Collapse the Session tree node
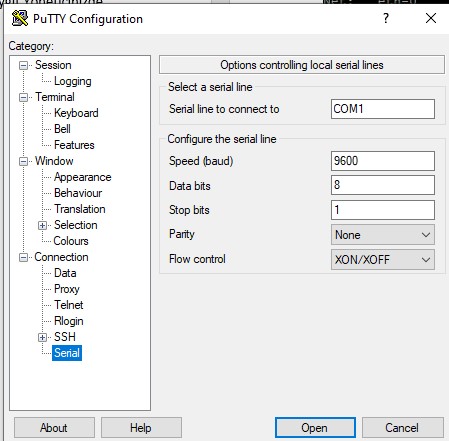 click(x=23, y=65)
